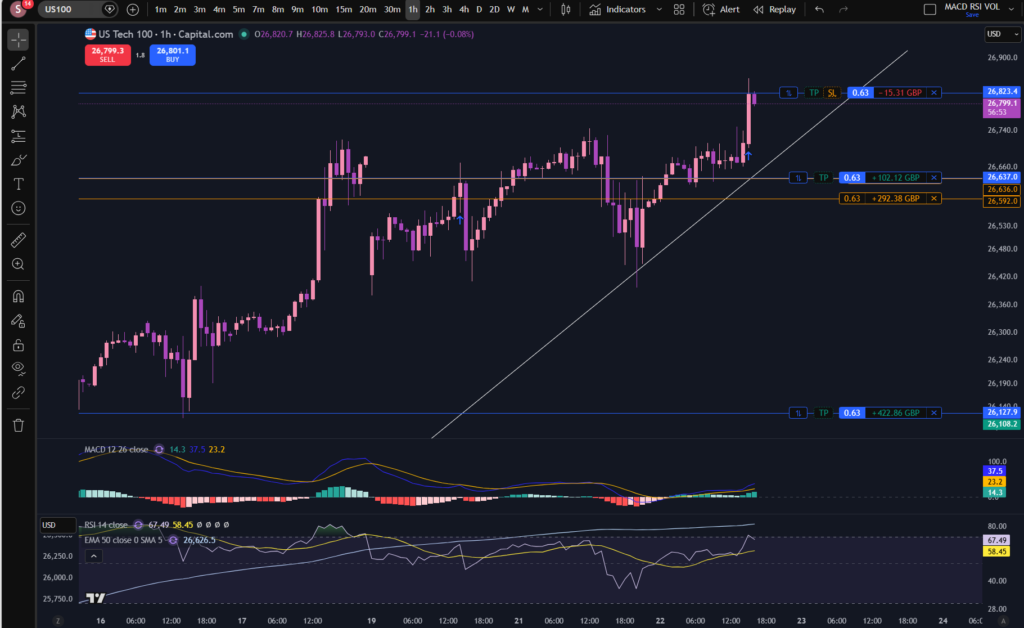Viewport: 1024px width, 628px height.
Task: Select the trend line drawing tool
Action: pos(18,63)
